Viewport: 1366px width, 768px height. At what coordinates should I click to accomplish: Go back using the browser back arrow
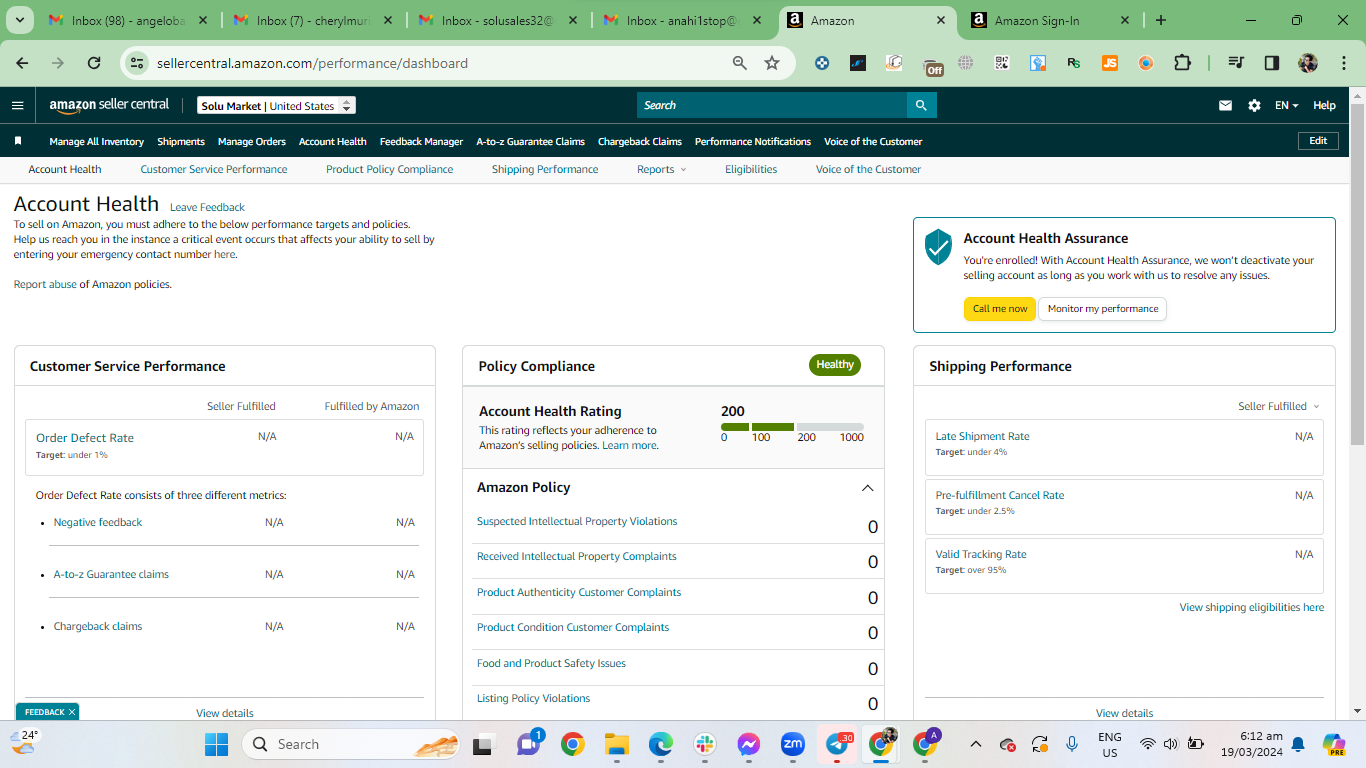(x=22, y=63)
